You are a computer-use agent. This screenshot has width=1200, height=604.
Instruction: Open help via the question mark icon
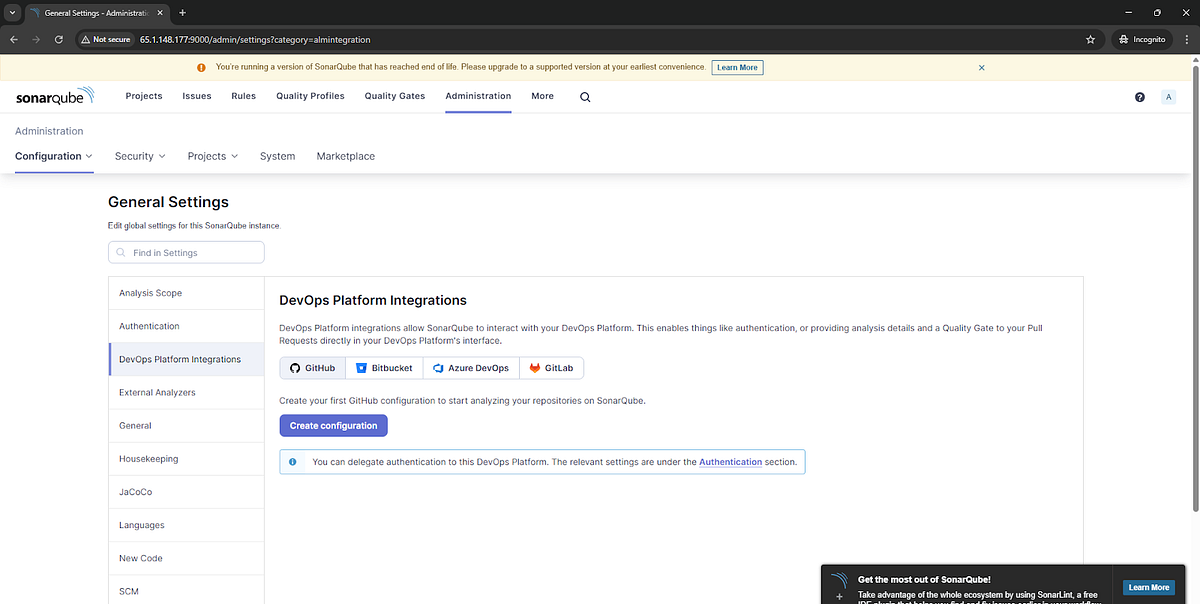[x=1140, y=96]
